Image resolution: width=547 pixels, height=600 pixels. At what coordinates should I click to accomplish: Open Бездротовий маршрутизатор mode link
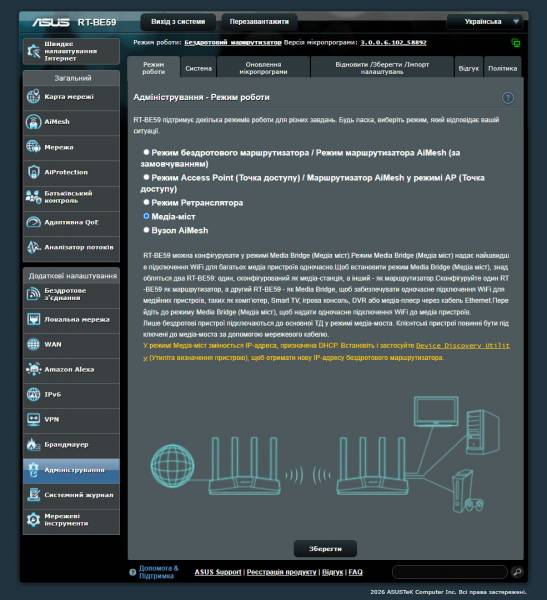click(x=233, y=42)
